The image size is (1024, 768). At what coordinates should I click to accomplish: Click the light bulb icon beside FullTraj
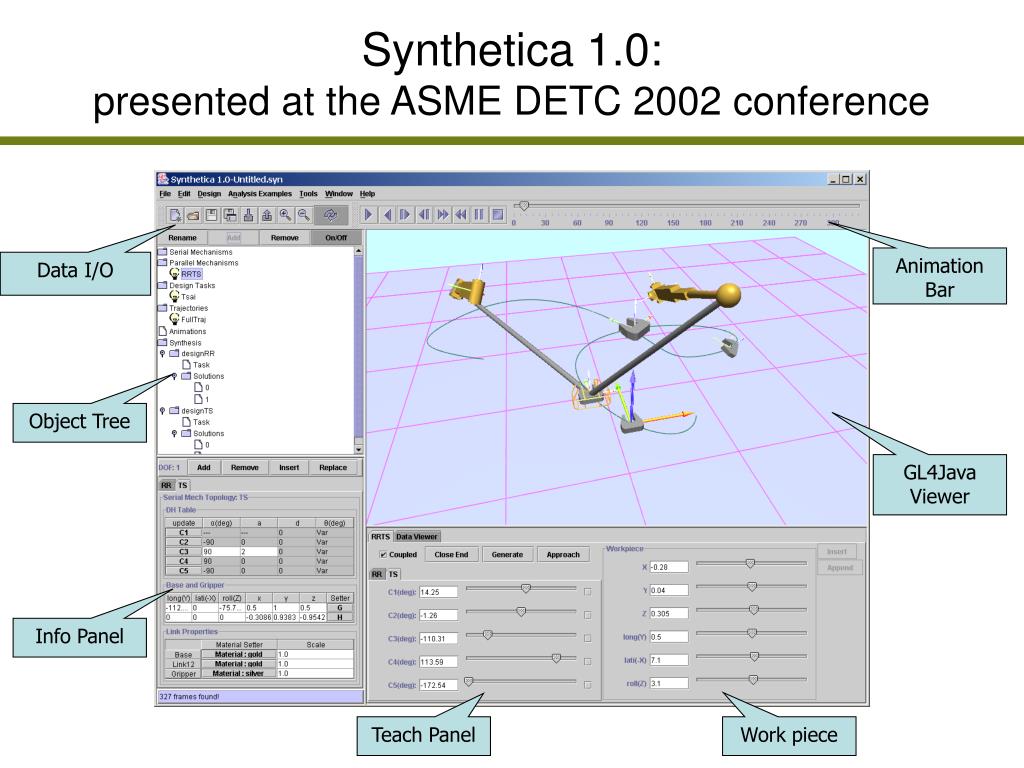(174, 319)
